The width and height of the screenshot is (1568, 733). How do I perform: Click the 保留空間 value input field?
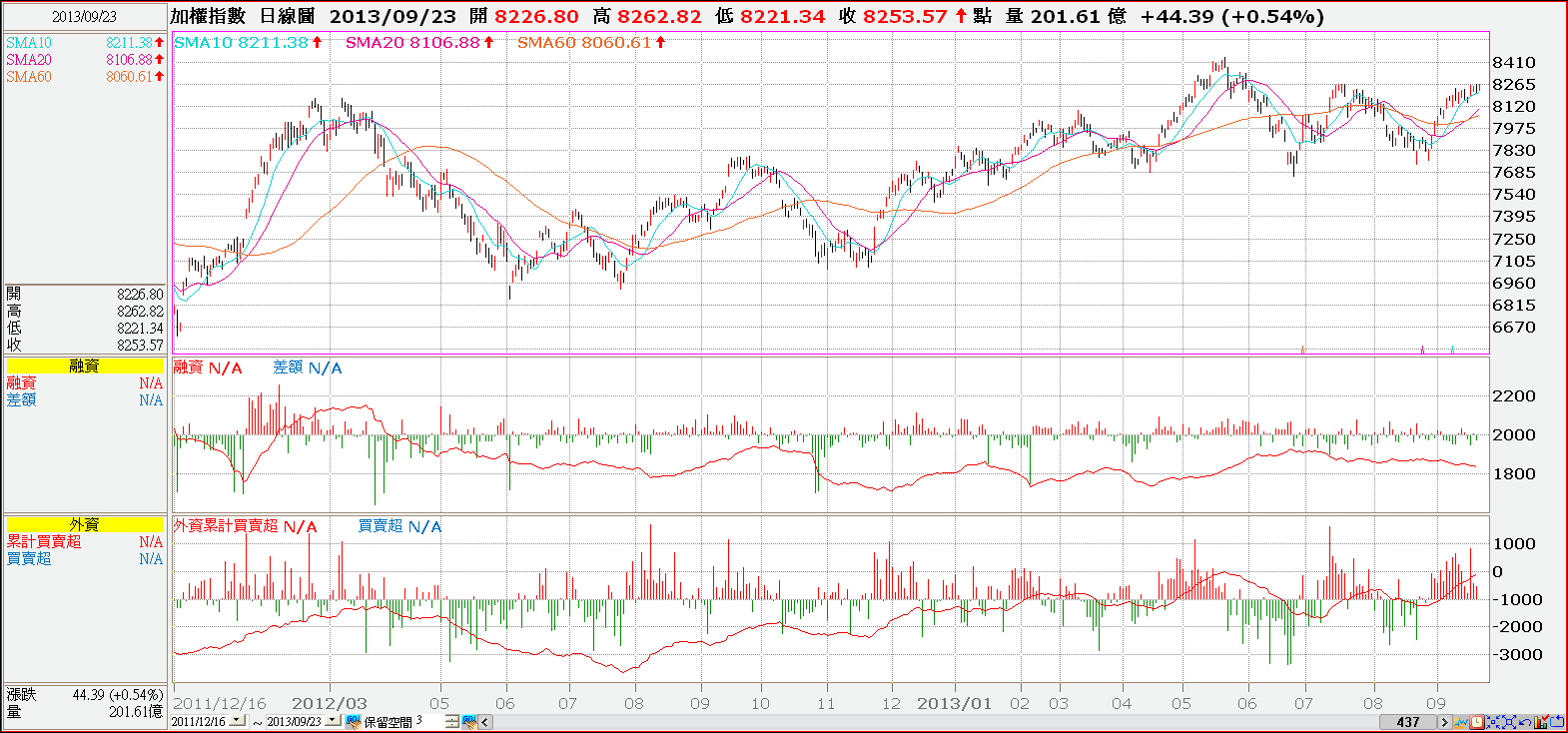pyautogui.click(x=428, y=721)
